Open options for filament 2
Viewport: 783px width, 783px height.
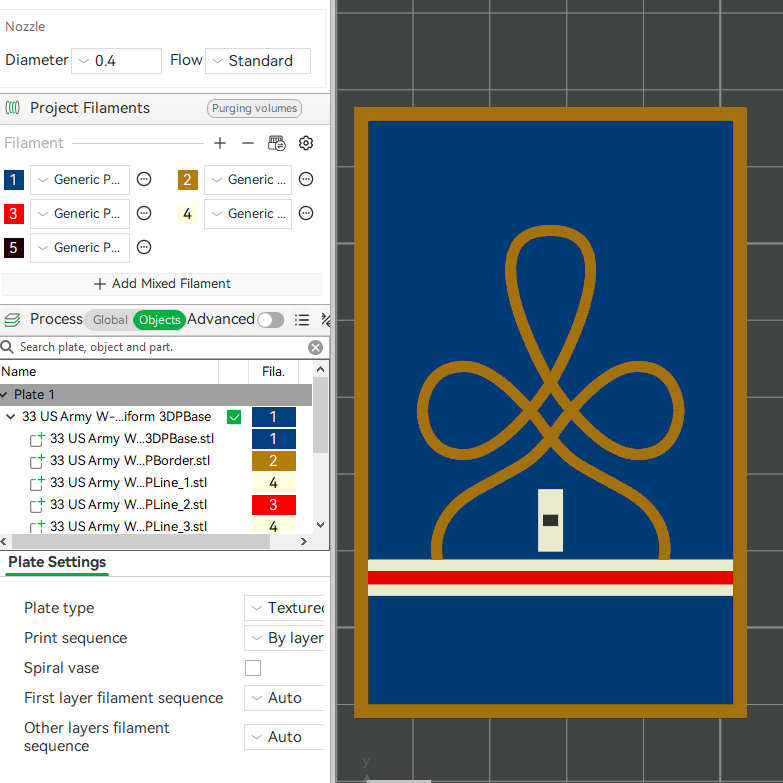coord(306,179)
